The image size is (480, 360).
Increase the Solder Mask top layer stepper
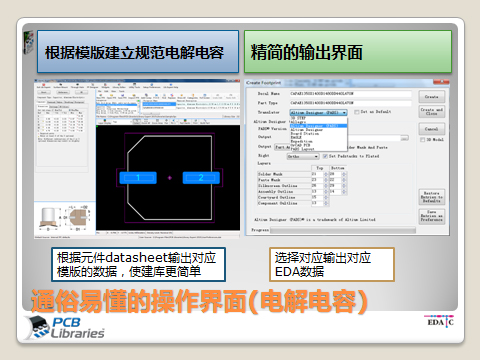[326, 173]
